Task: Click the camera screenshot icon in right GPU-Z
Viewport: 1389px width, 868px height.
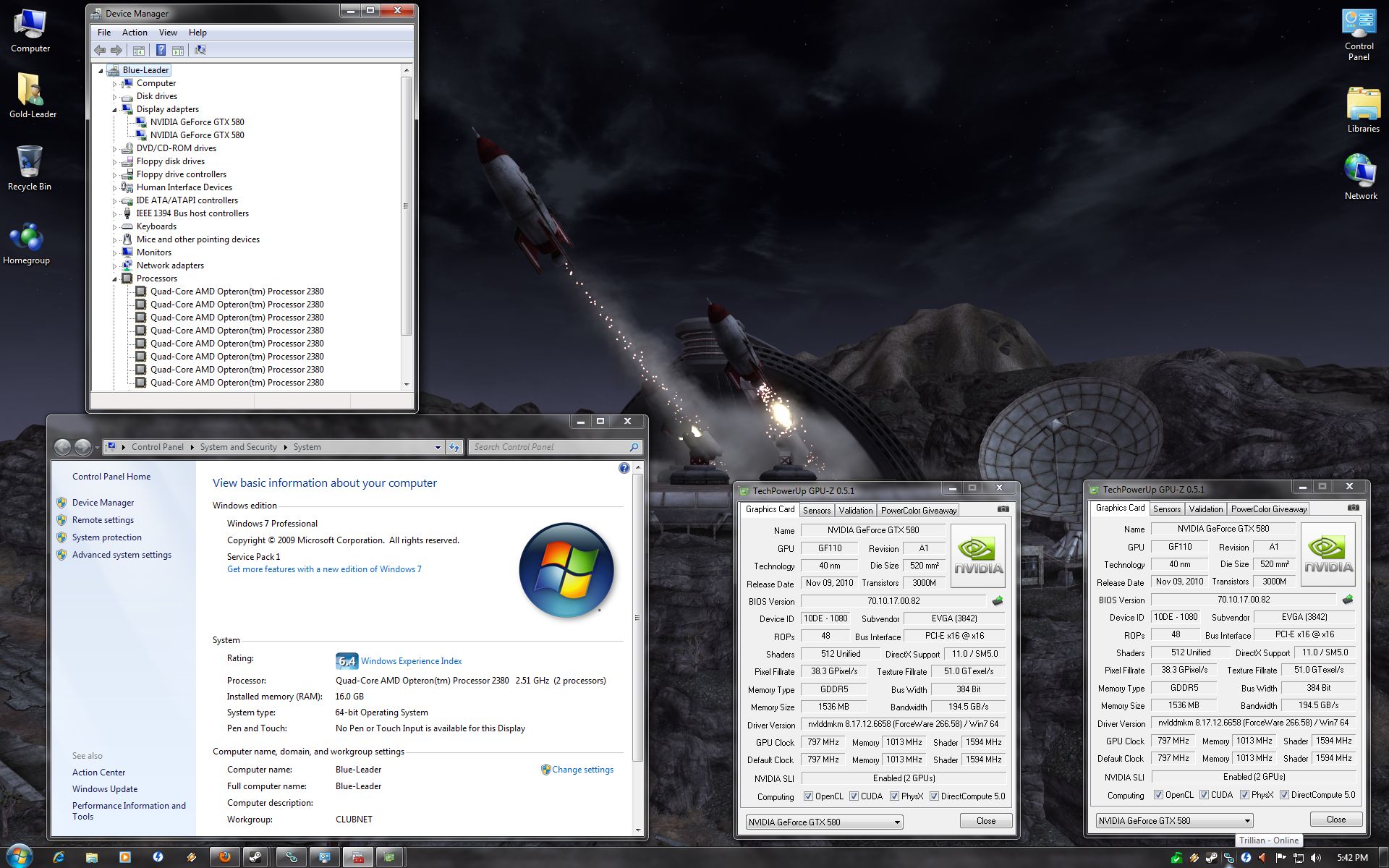Action: click(1353, 508)
